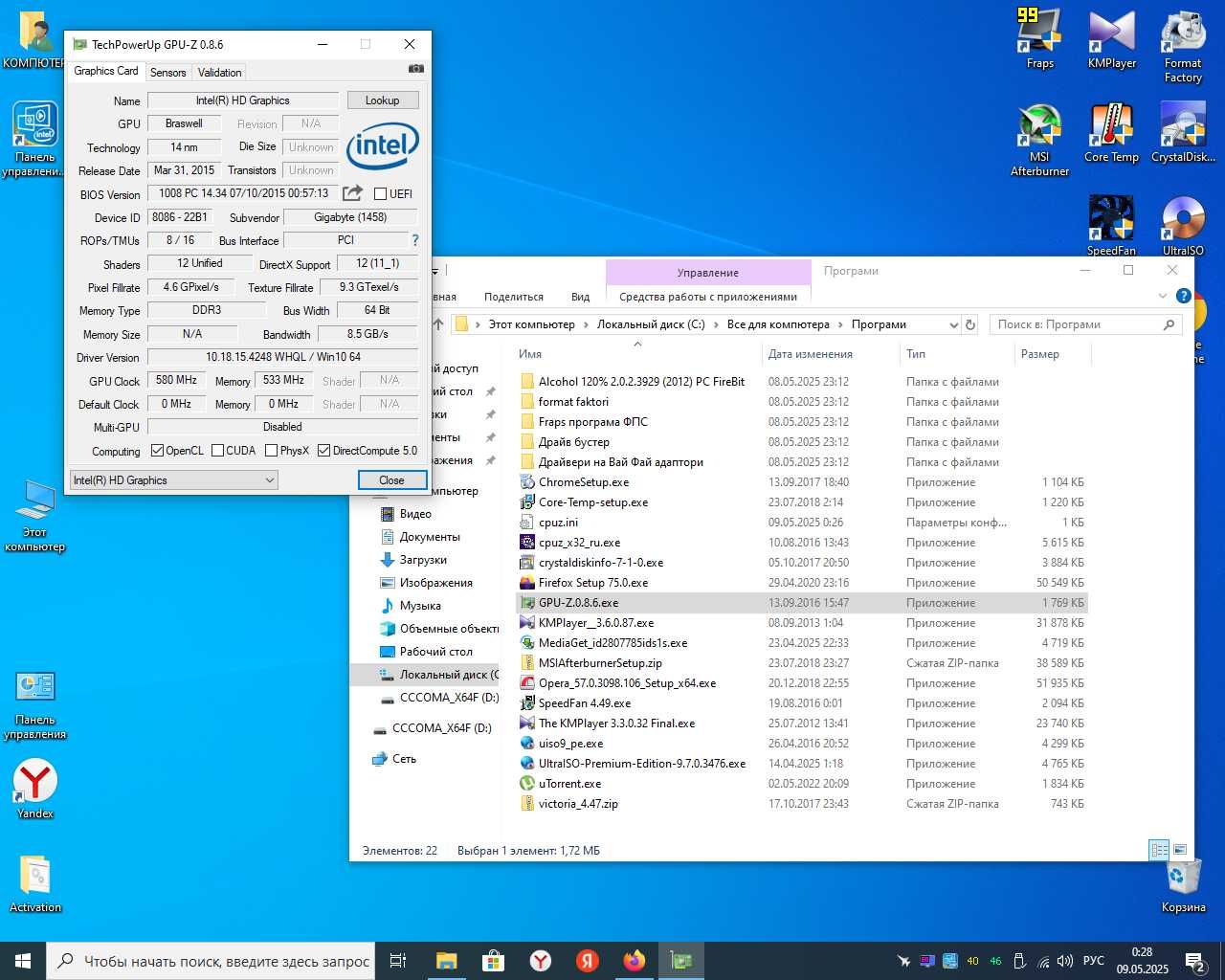This screenshot has width=1225, height=980.
Task: Launch Core Temp desktop icon
Action: pyautogui.click(x=1111, y=132)
